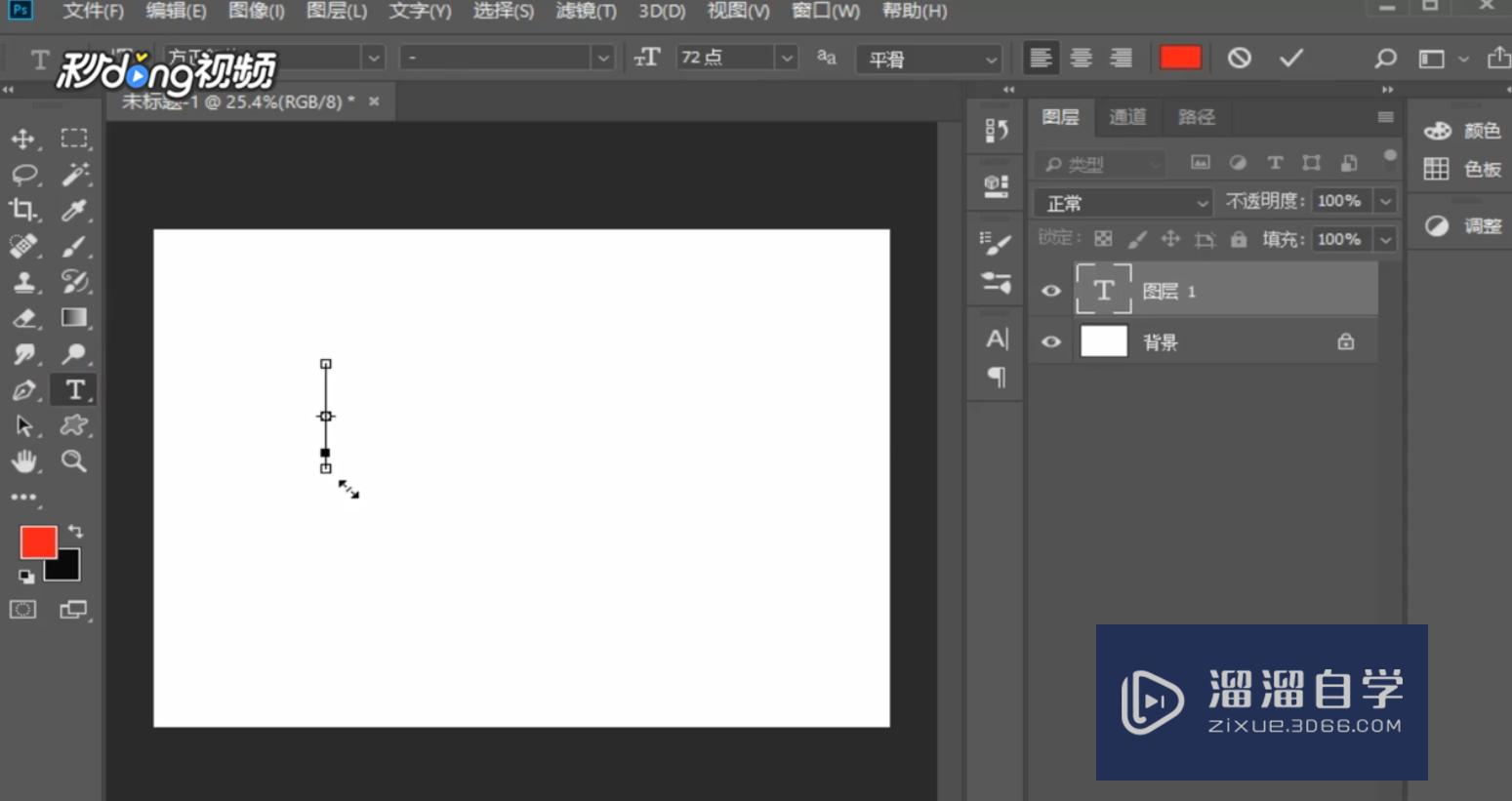Open the 文件(F) menu
This screenshot has height=801, width=1512.
[93, 12]
